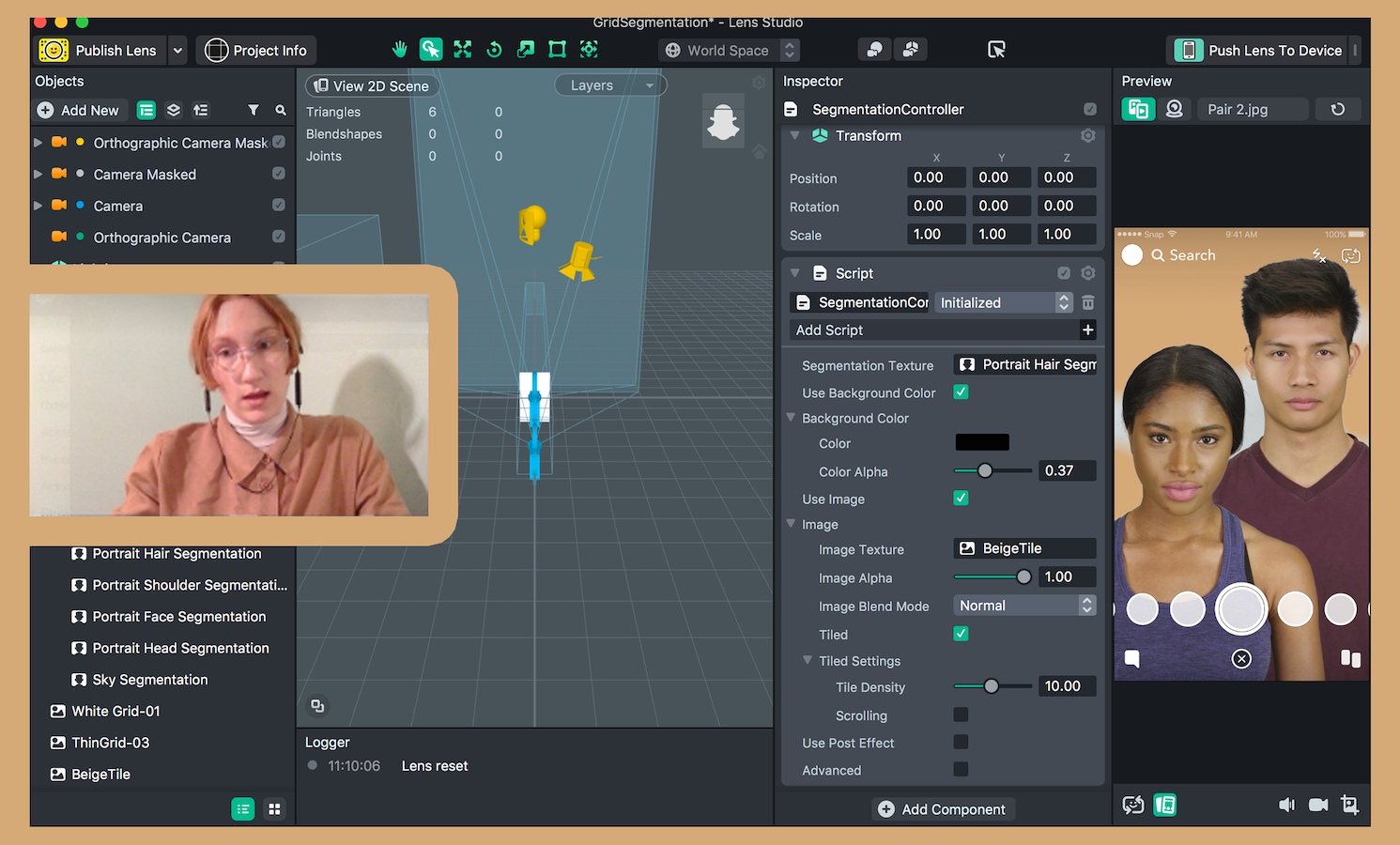Switch preview to image and video source
1400x845 pixels.
tap(1138, 110)
